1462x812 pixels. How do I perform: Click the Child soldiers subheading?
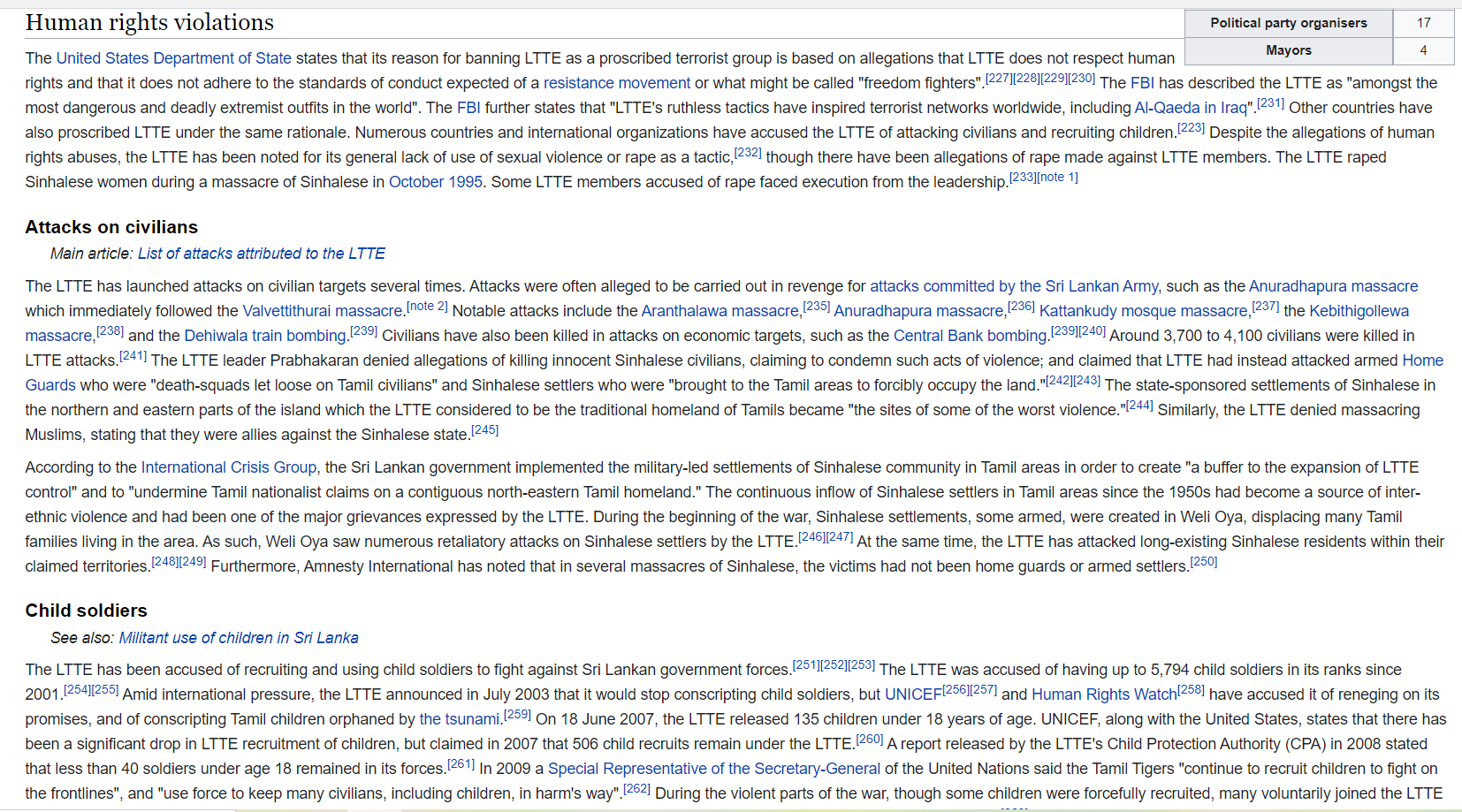(x=86, y=611)
